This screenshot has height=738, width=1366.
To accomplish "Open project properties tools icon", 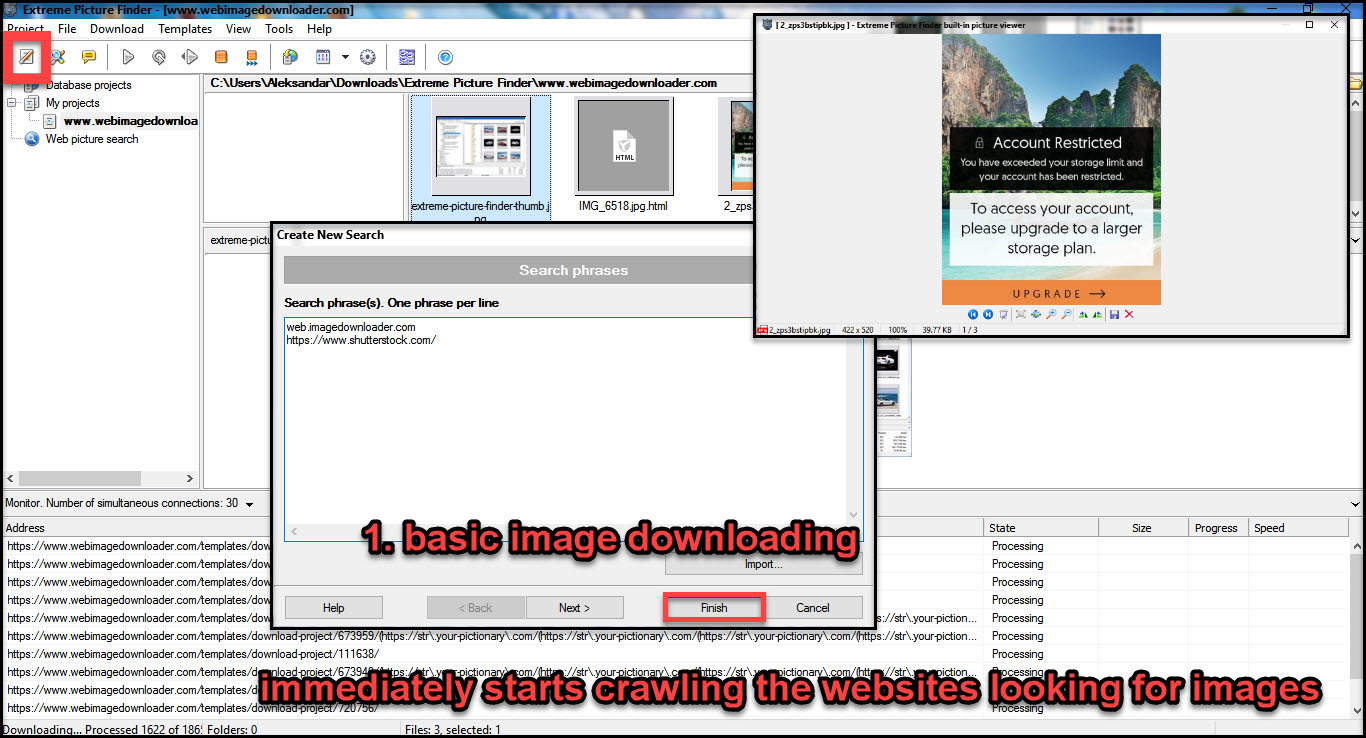I will point(58,57).
